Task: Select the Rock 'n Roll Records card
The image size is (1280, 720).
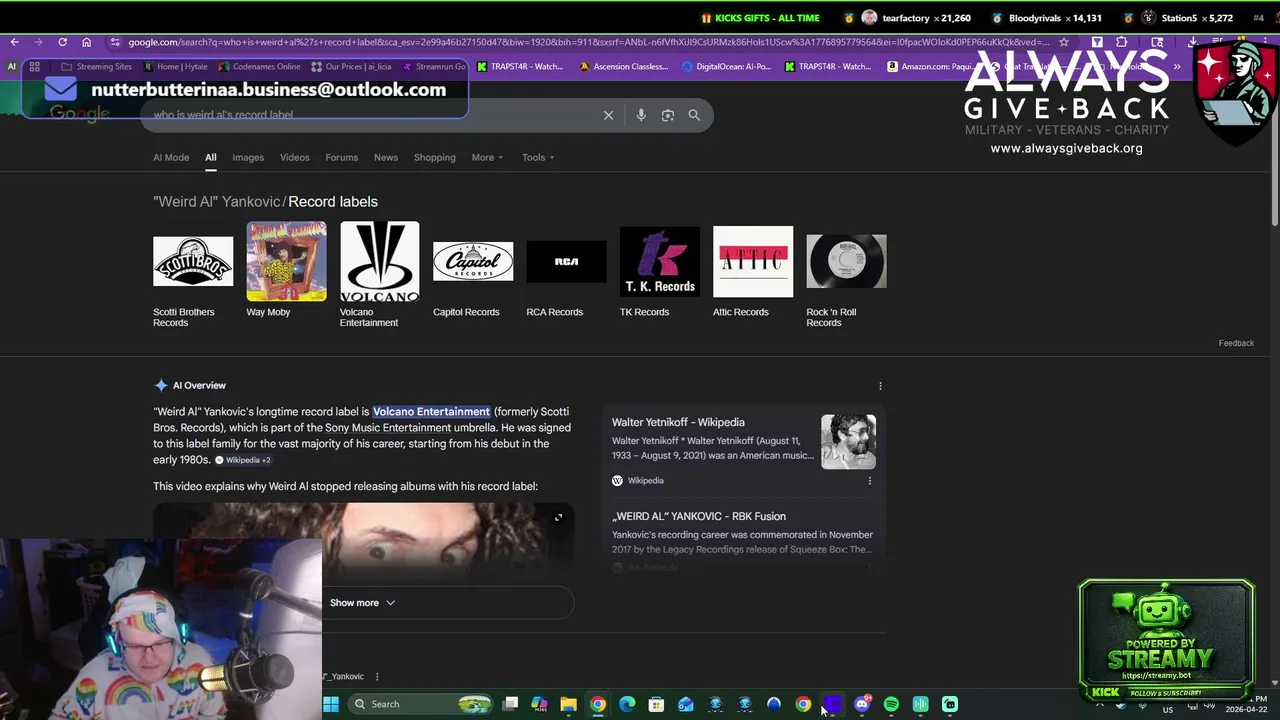Action: [x=846, y=275]
